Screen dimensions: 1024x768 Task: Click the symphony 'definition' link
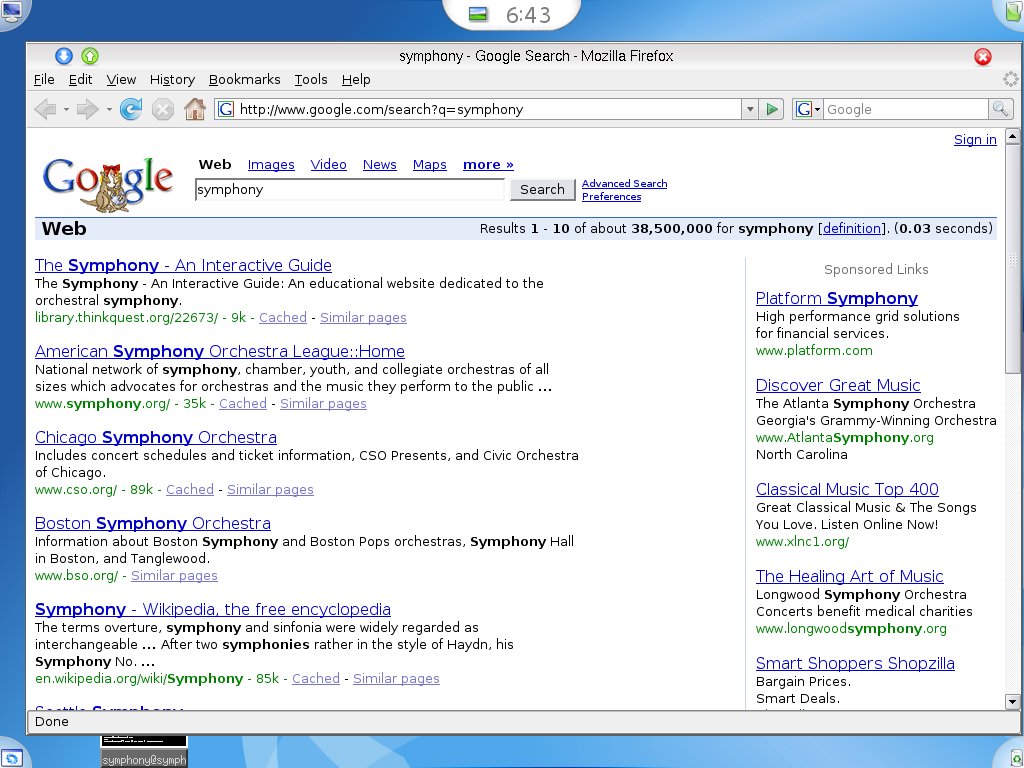click(852, 229)
